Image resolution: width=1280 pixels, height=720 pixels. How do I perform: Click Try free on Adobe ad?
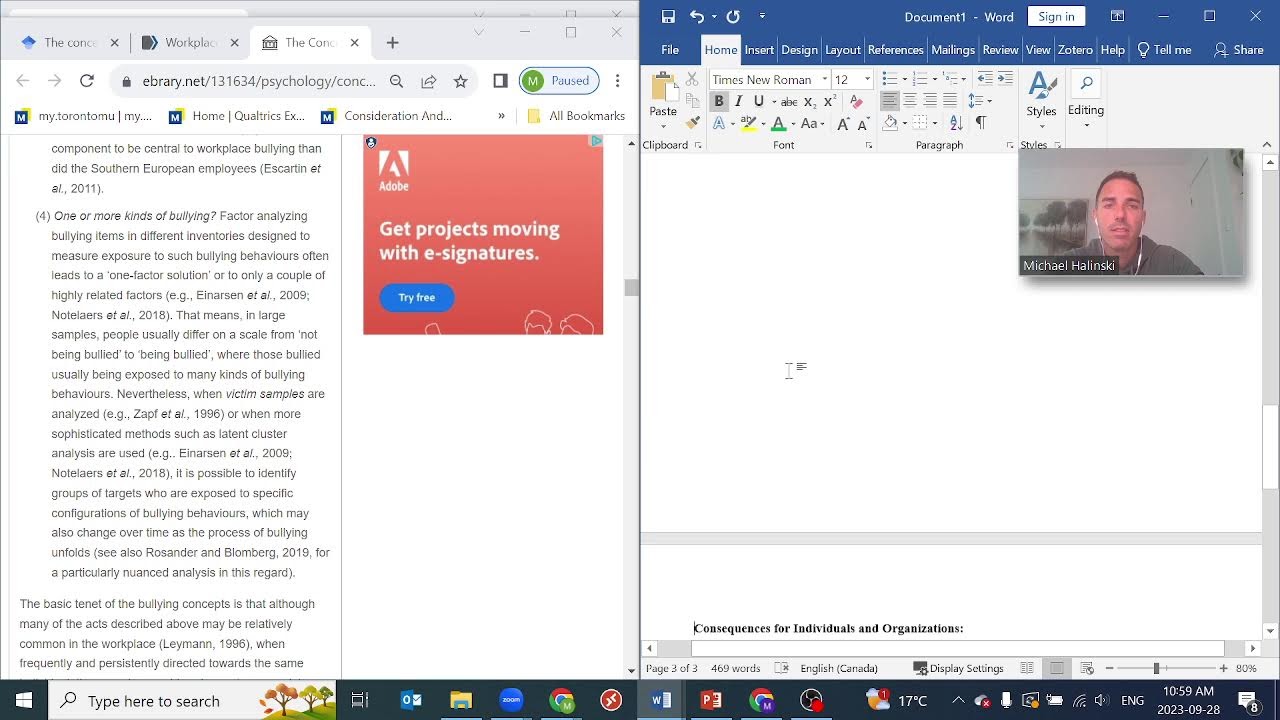417,297
